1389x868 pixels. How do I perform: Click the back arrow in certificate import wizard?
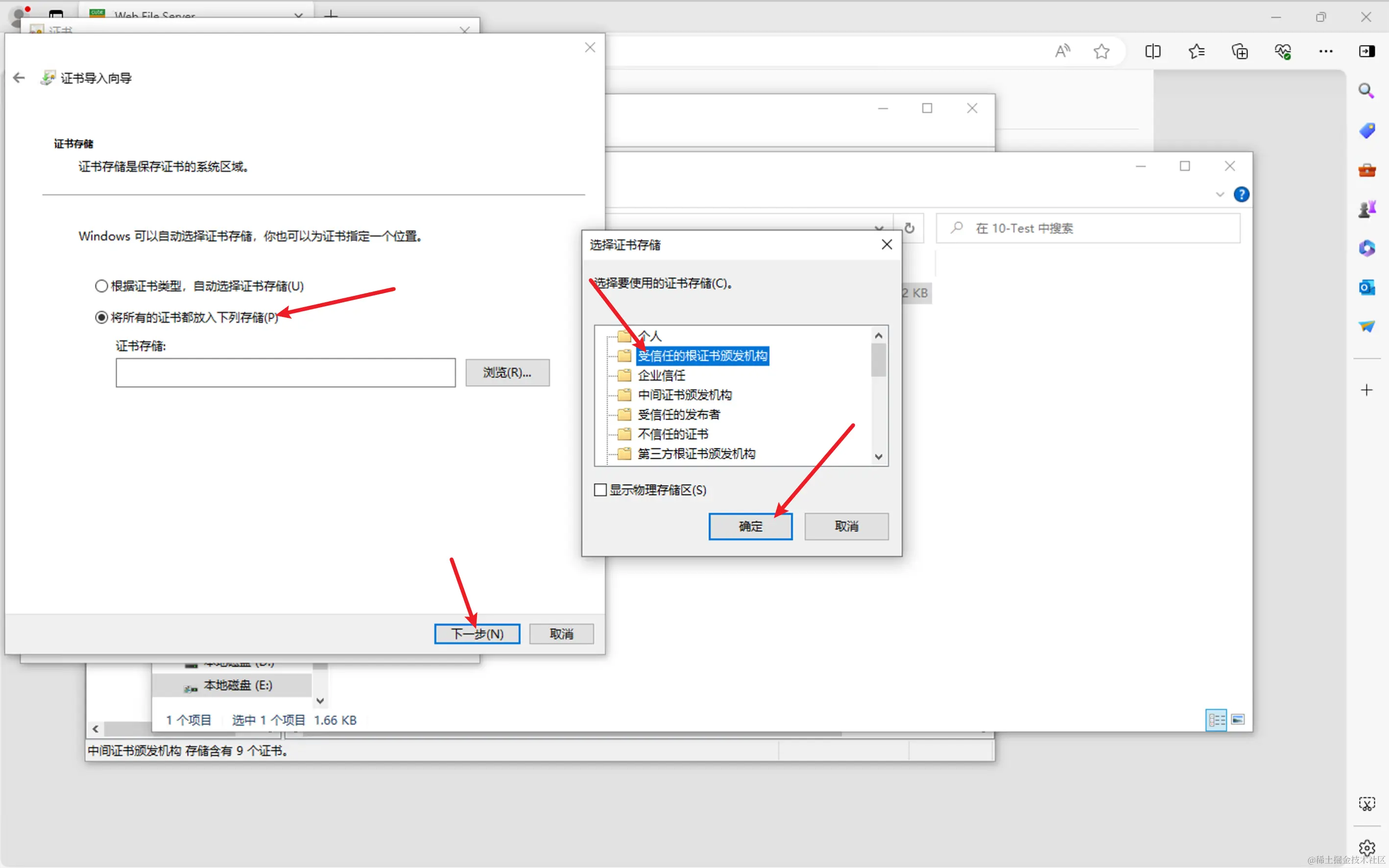pos(19,77)
